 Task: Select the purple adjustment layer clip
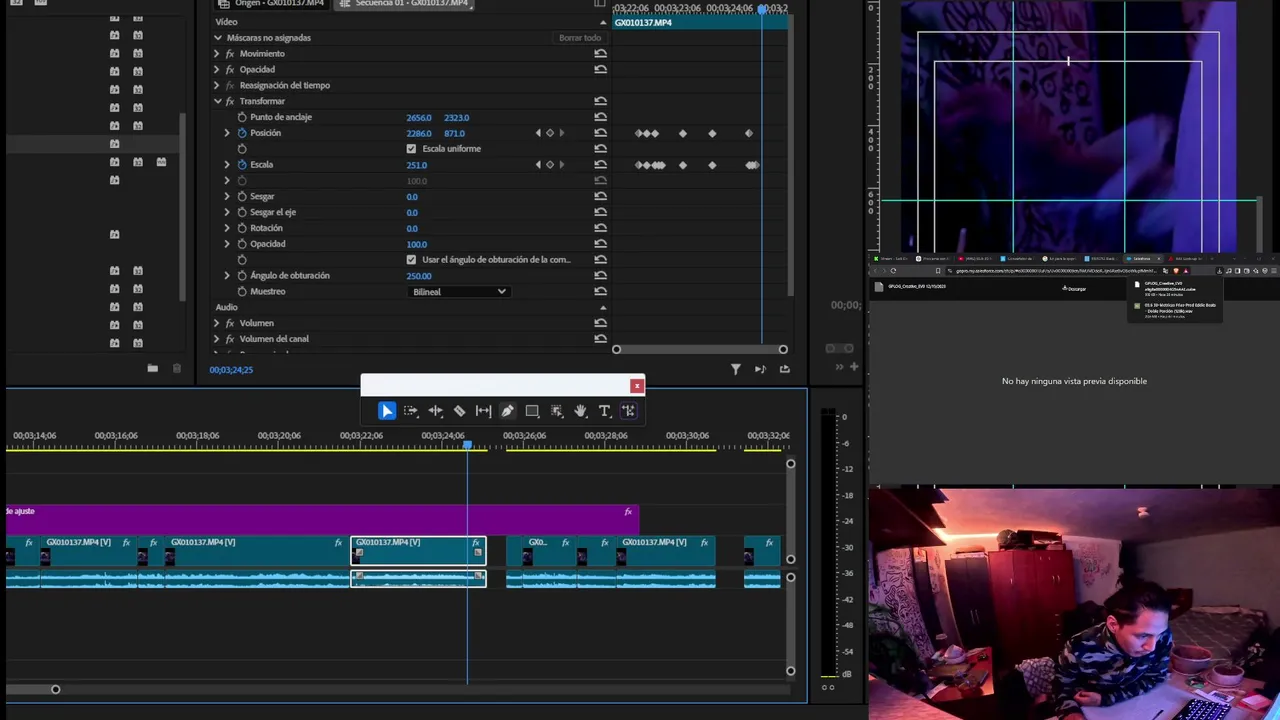322,519
